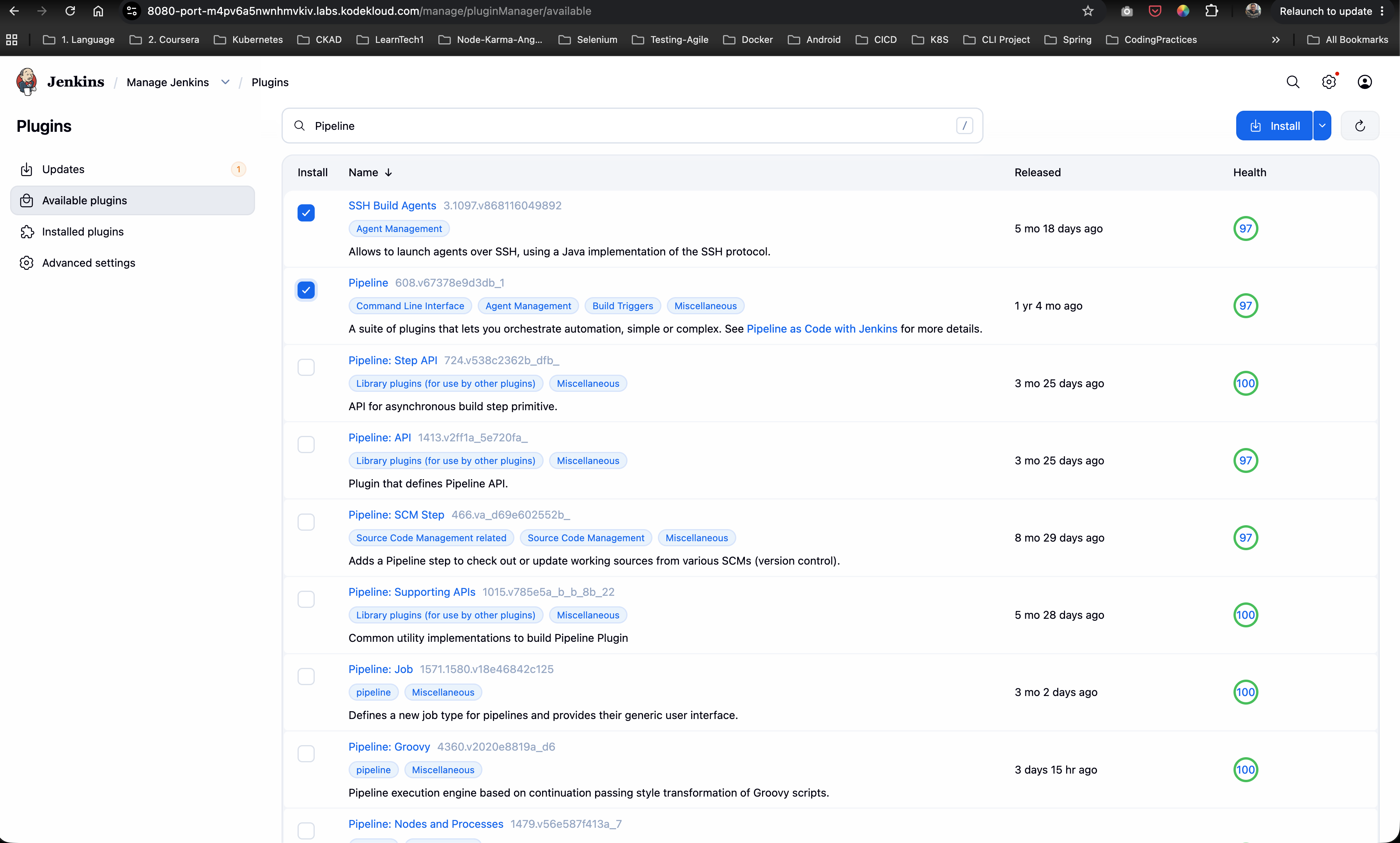The image size is (1400, 843).
Task: Open the Jenkins search magnifier icon
Action: (x=1293, y=82)
